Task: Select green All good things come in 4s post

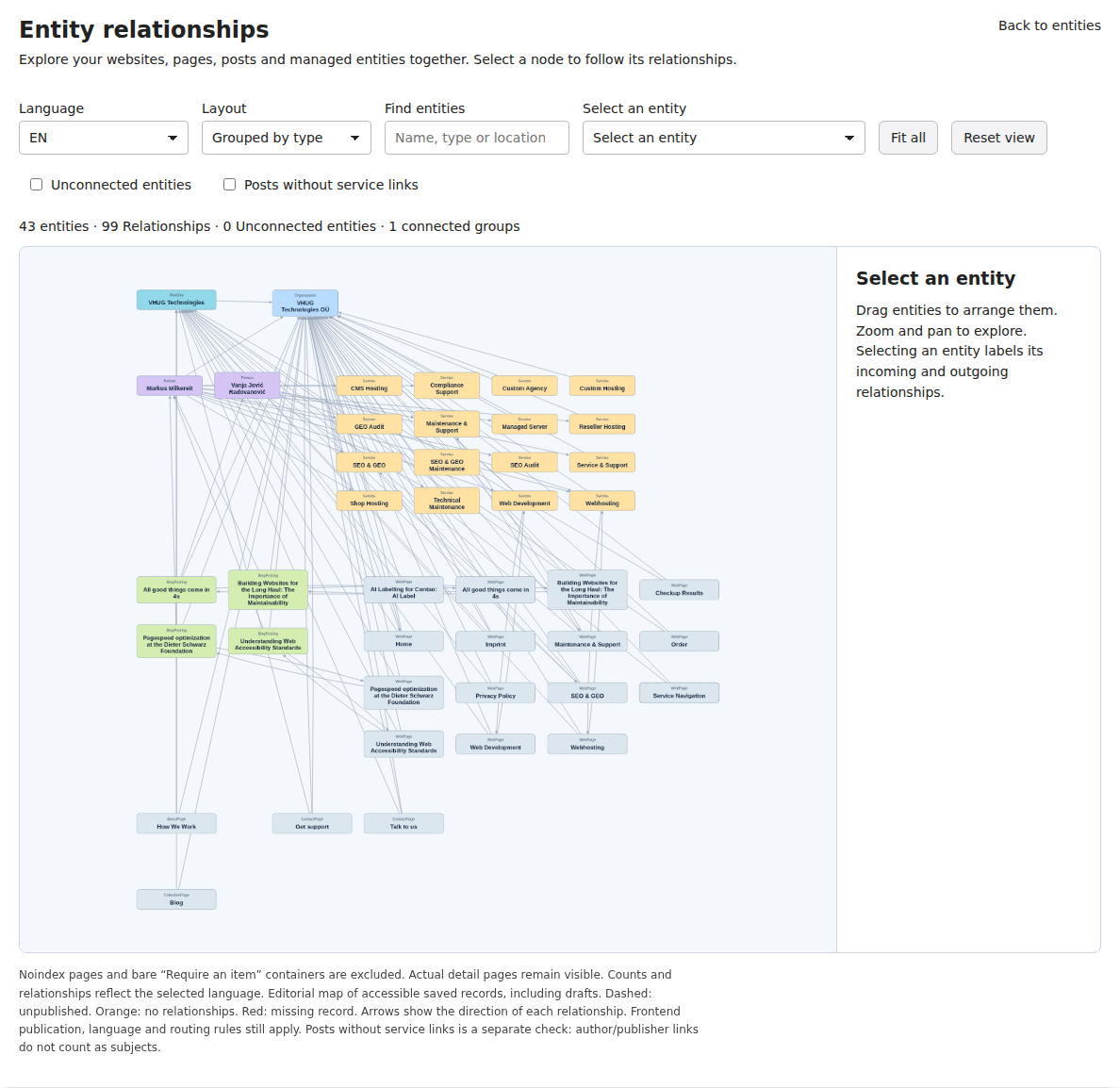Action: pyautogui.click(x=176, y=590)
